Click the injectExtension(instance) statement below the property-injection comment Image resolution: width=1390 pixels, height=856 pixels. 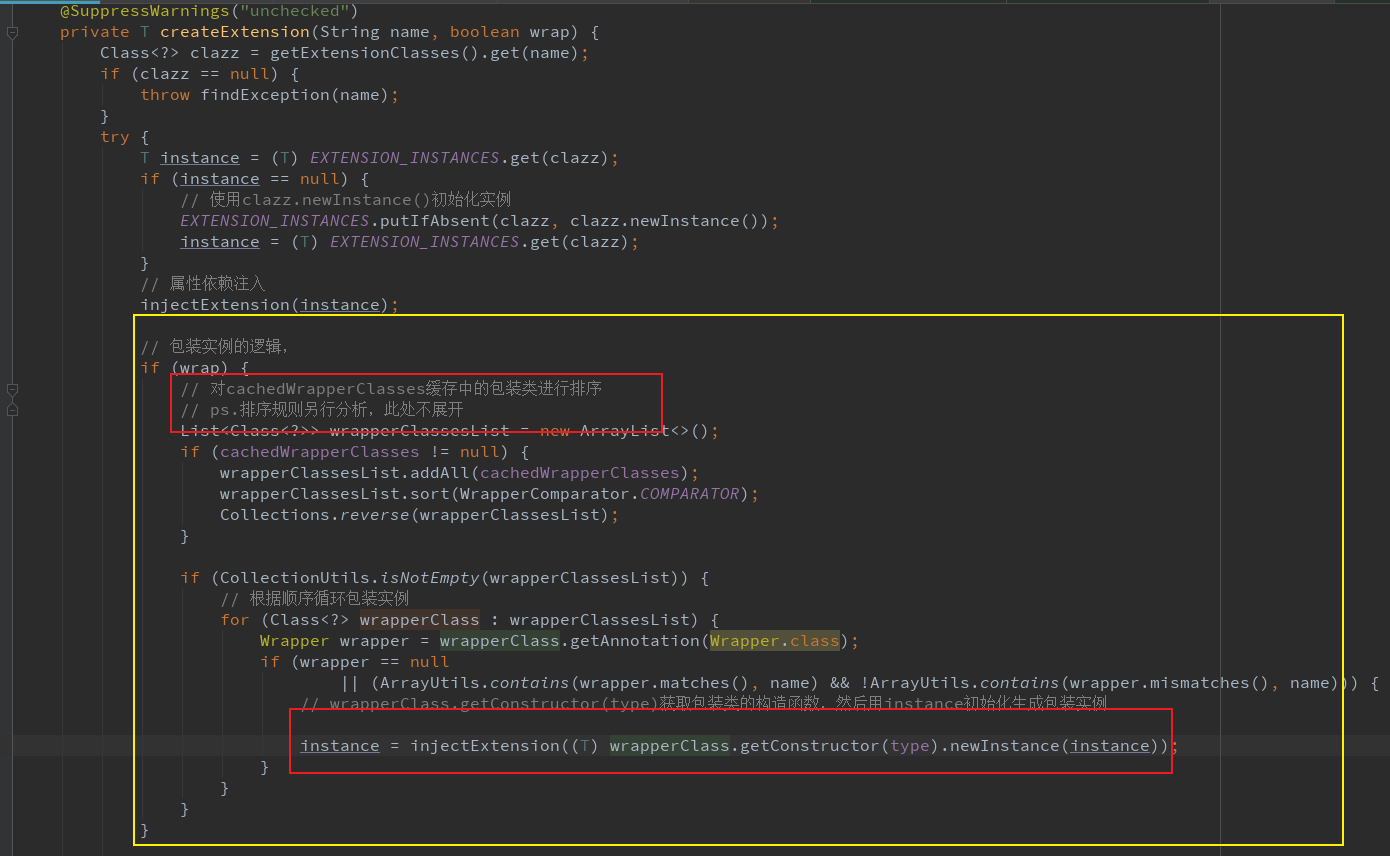click(265, 305)
